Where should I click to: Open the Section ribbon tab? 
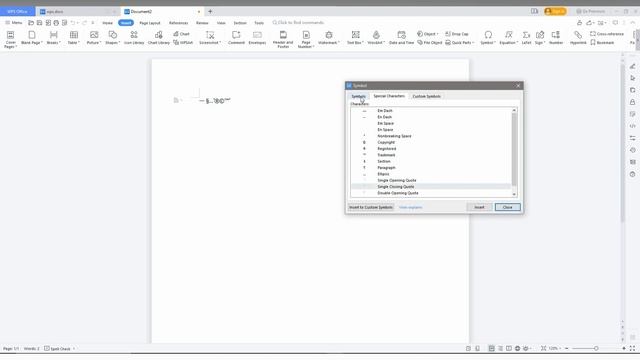[x=240, y=23]
